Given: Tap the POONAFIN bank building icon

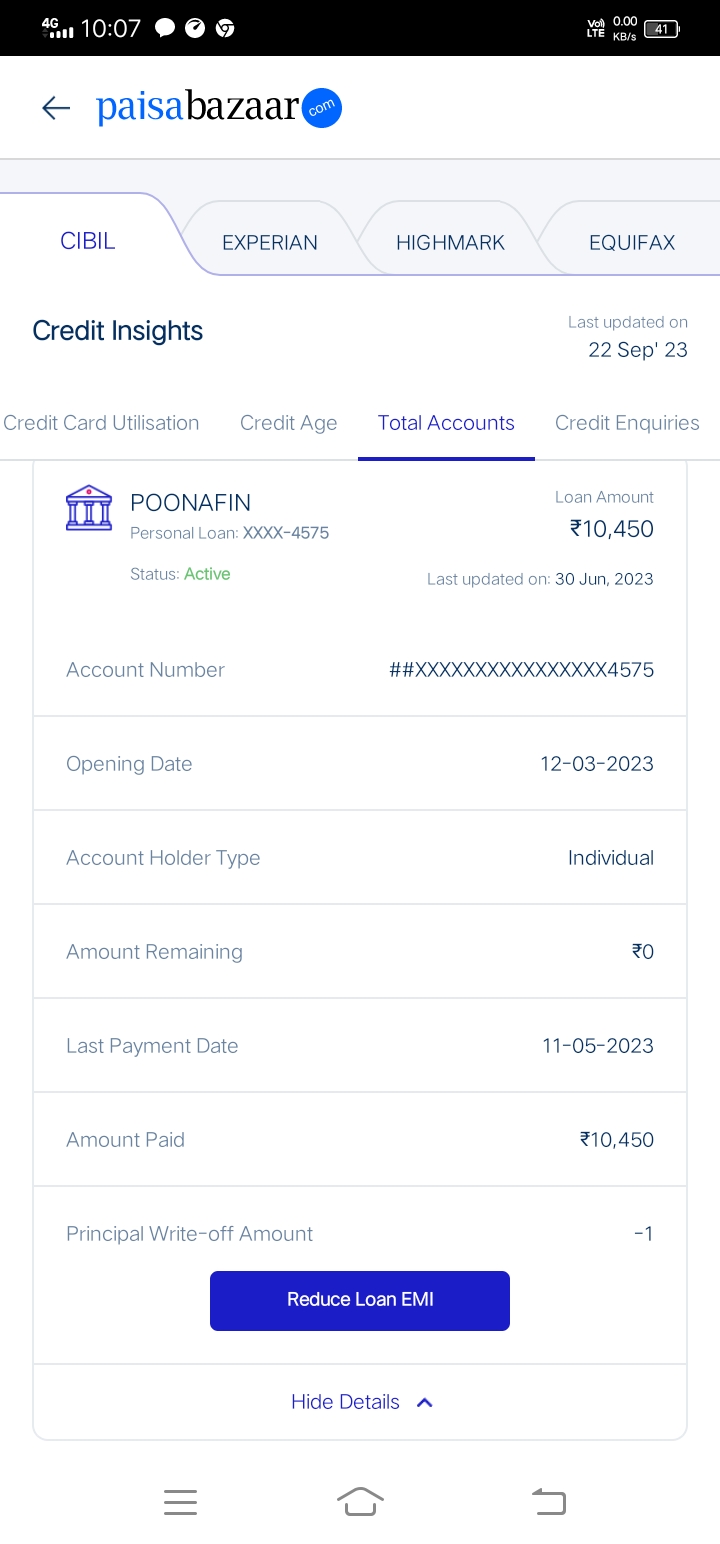Looking at the screenshot, I should (x=89, y=508).
